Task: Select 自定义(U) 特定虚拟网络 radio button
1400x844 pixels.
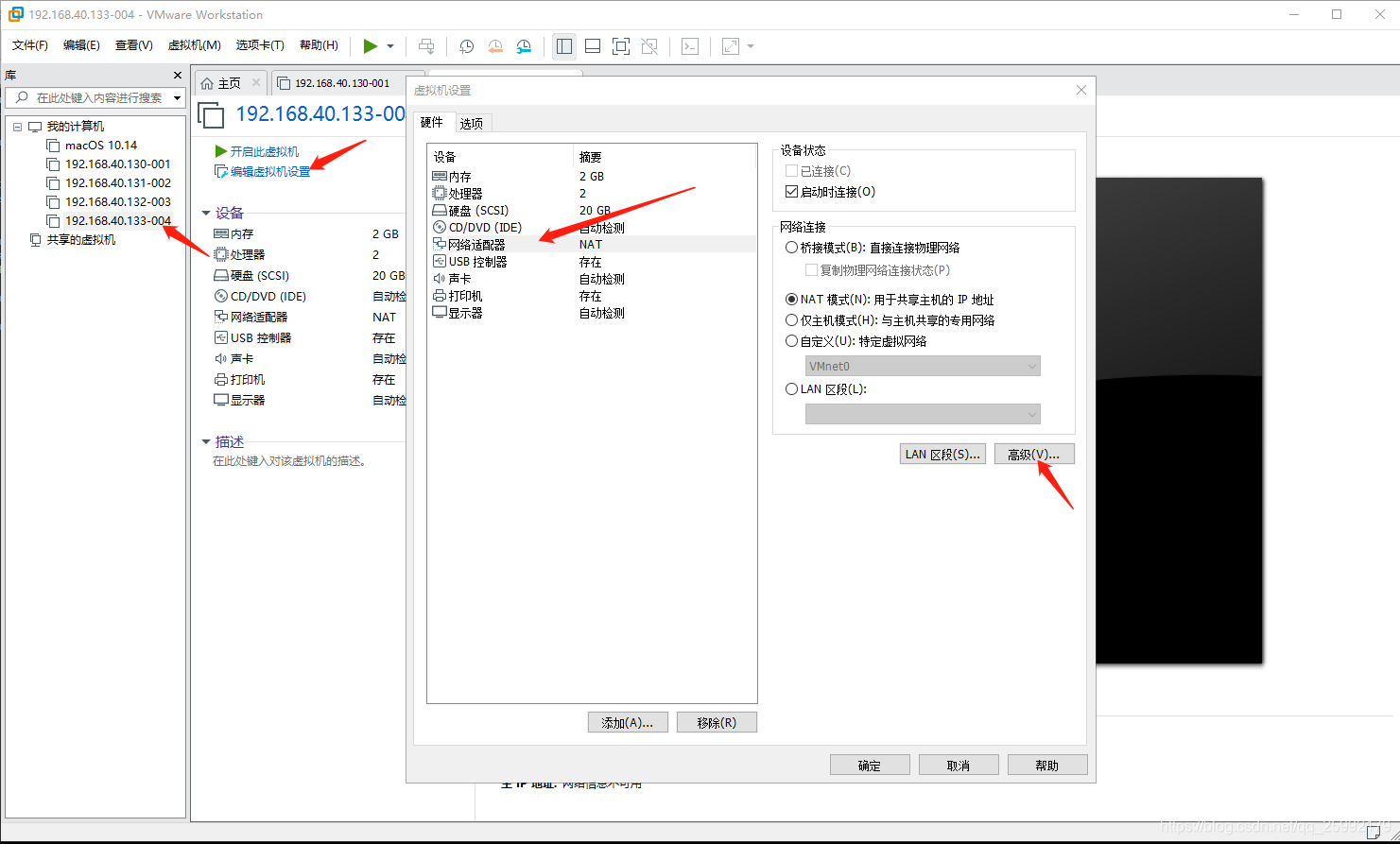Action: pos(792,341)
